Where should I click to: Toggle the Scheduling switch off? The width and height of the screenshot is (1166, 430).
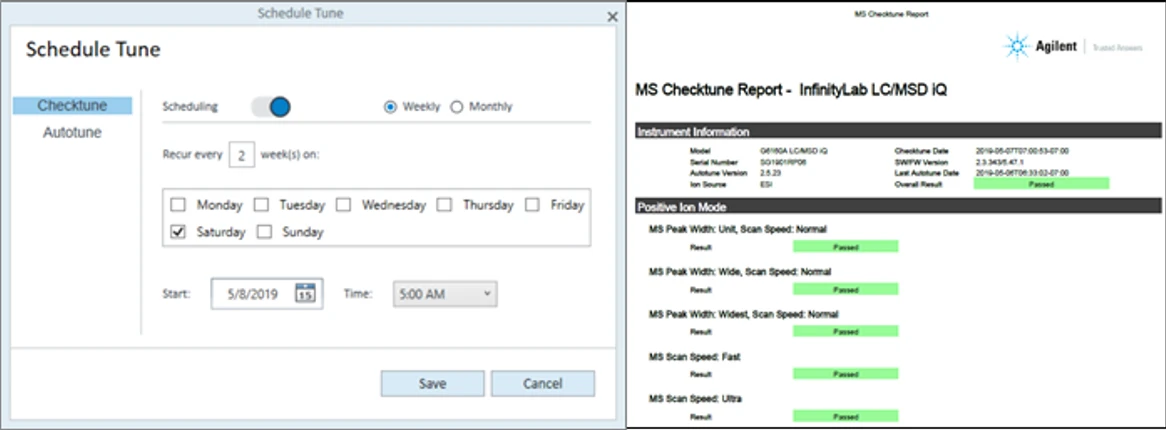click(271, 107)
